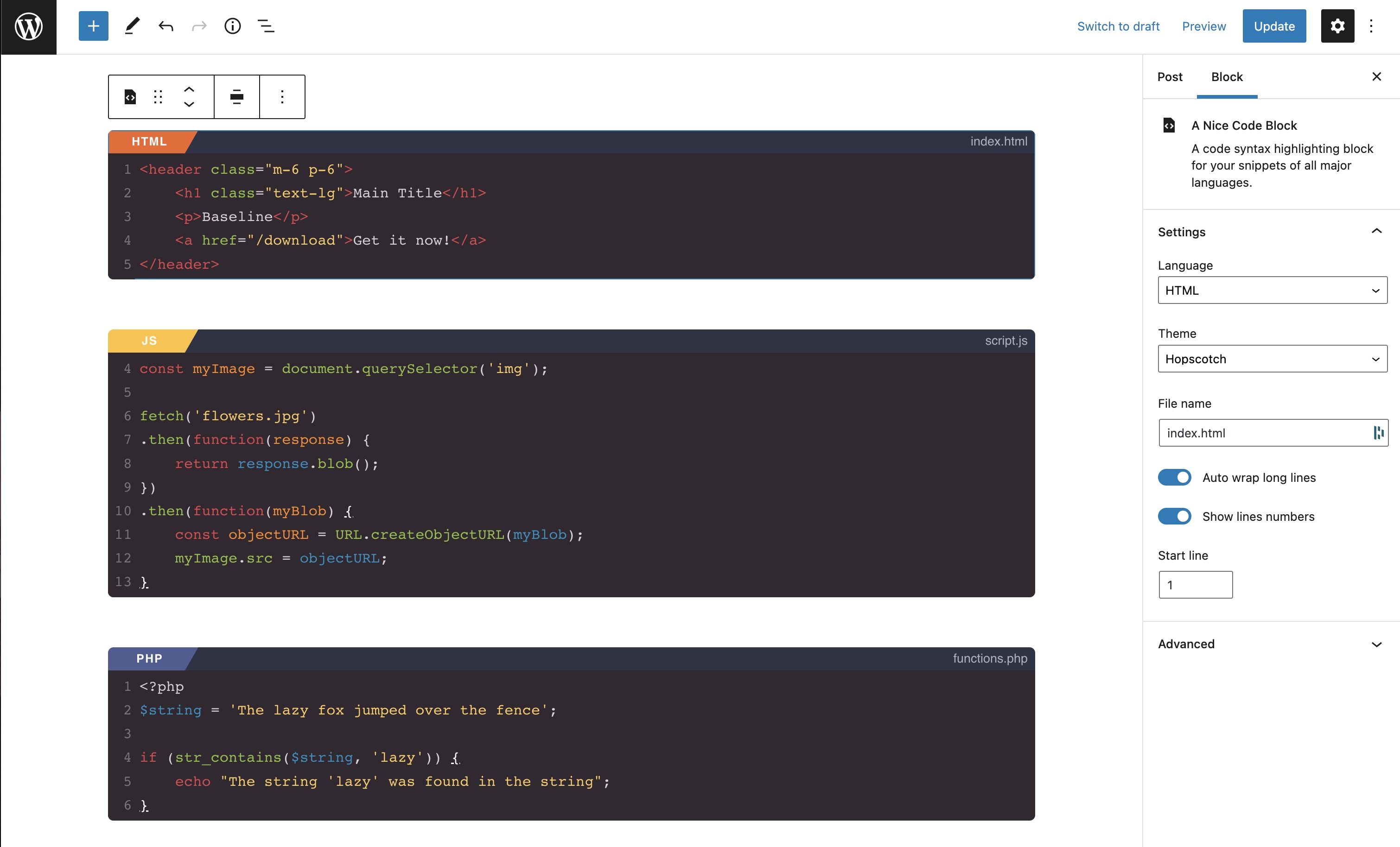Open the Language dropdown
The image size is (1400, 847).
[1271, 290]
